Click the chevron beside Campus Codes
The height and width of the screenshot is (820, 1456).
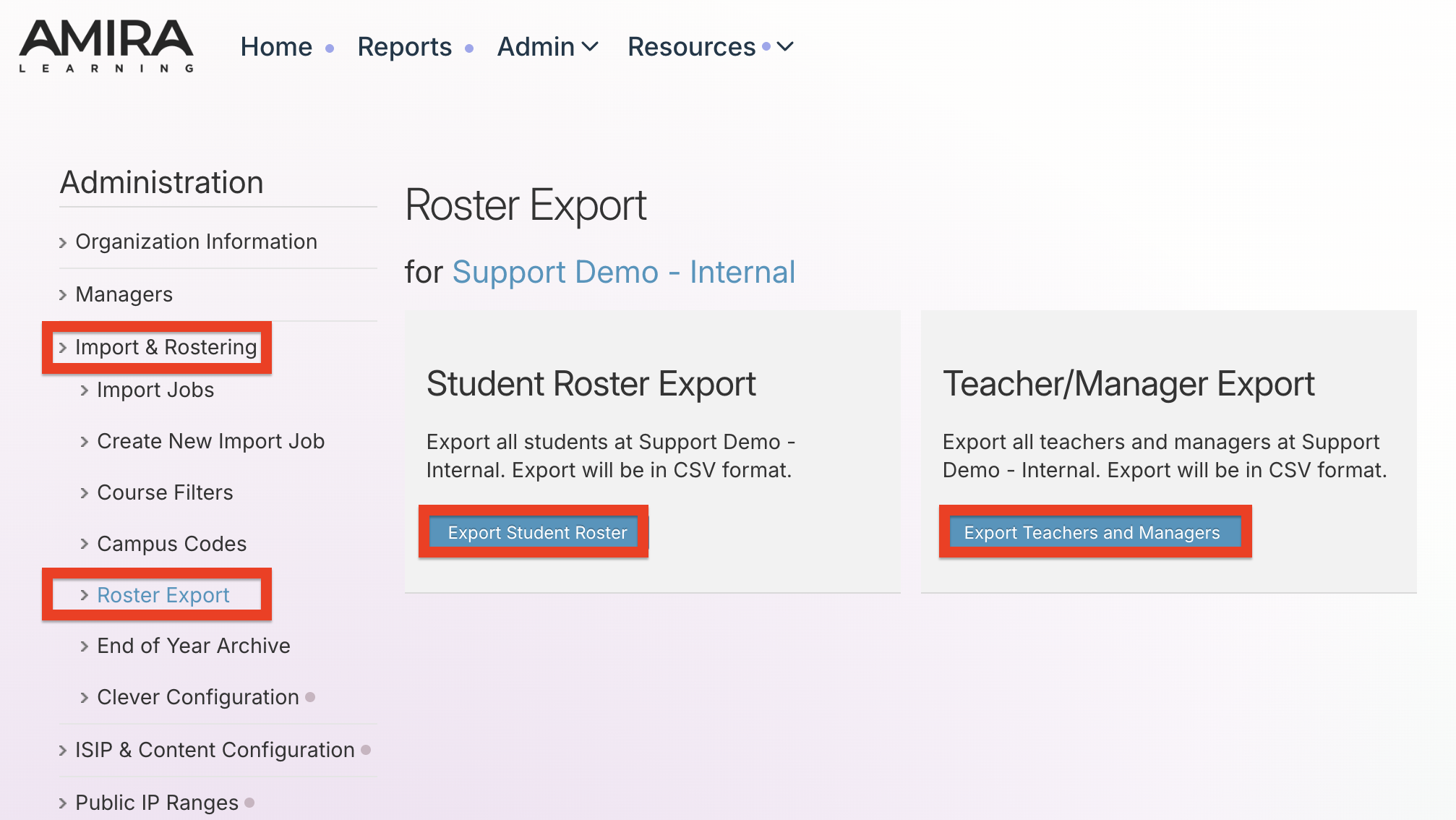(85, 544)
